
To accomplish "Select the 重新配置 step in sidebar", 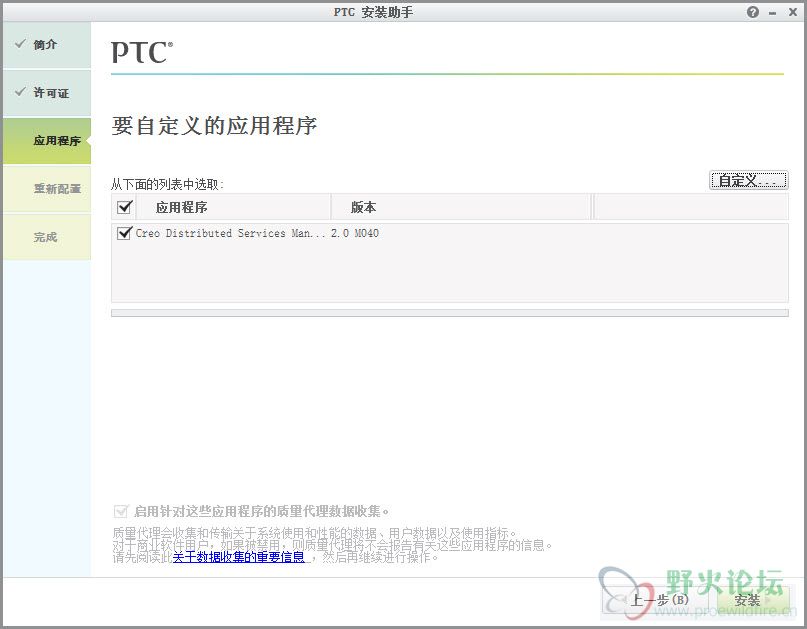I will click(x=47, y=189).
